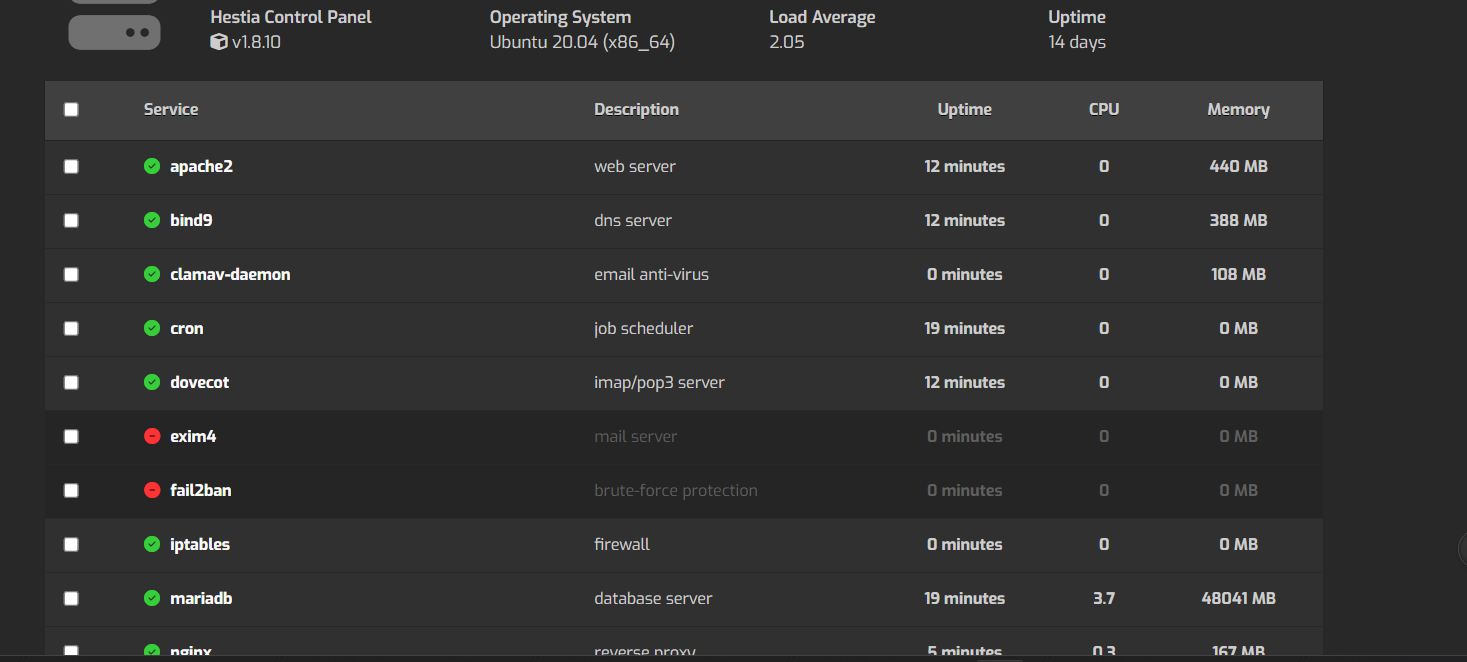Check the cron row checkbox
This screenshot has height=662, width=1467.
click(x=71, y=329)
